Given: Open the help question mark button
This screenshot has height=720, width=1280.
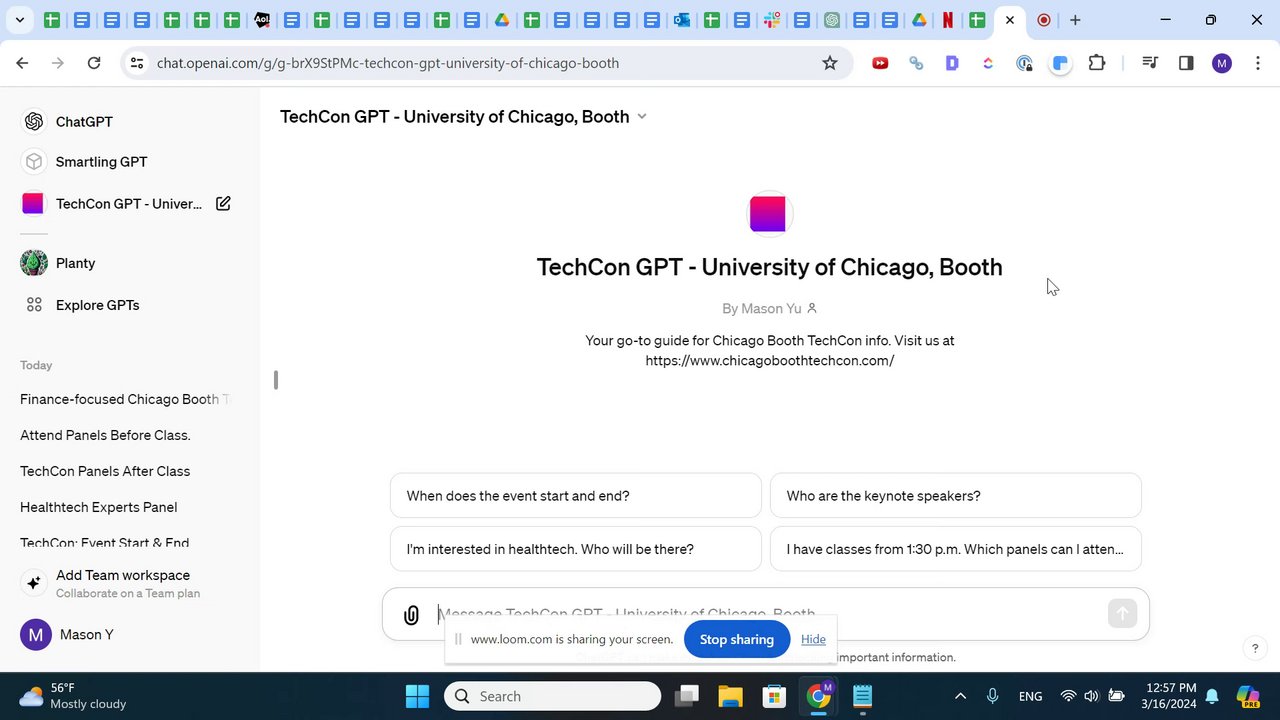Looking at the screenshot, I should (1255, 649).
